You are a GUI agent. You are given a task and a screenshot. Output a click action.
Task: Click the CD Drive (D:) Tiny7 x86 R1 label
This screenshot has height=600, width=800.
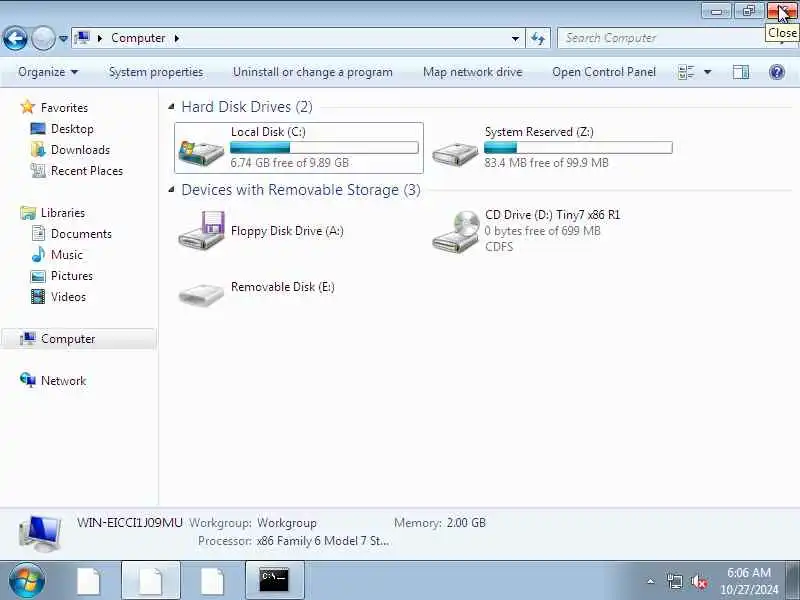coord(553,215)
